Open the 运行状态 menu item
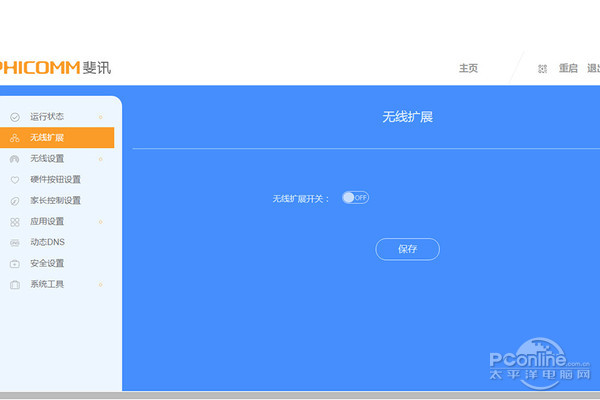Screen dimensions: 600x400 (47, 116)
